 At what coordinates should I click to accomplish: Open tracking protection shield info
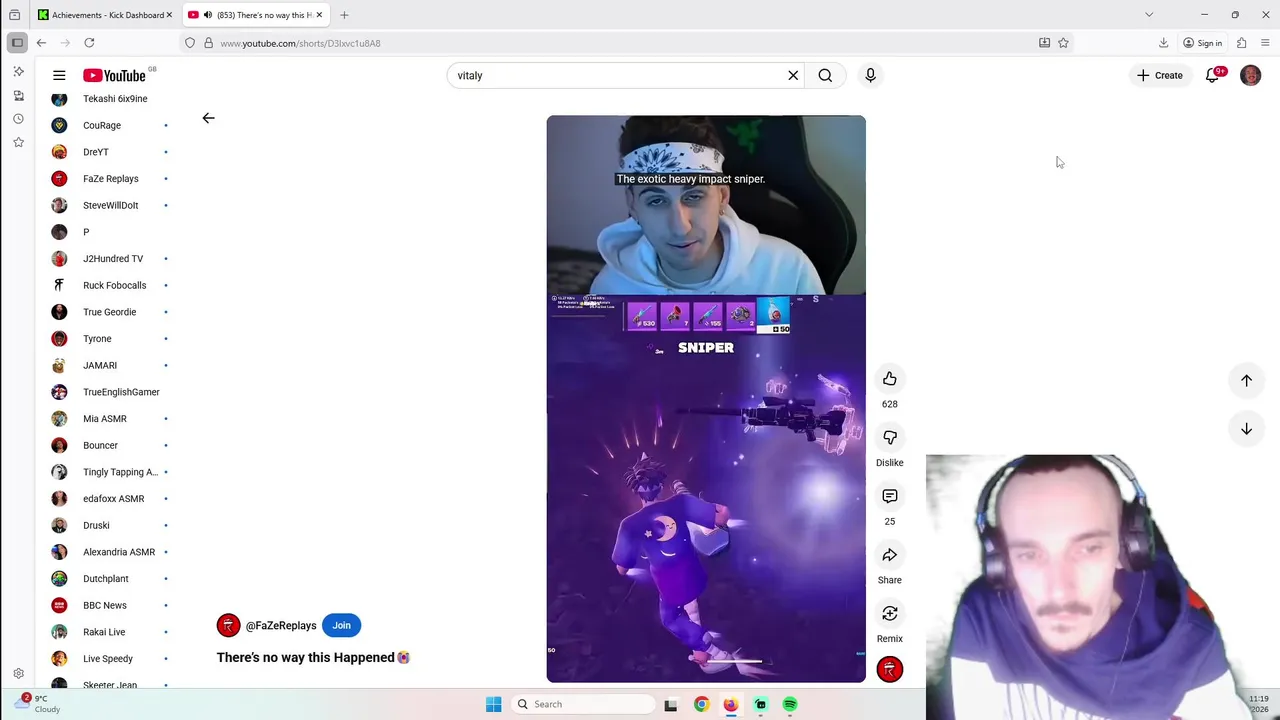(x=189, y=43)
